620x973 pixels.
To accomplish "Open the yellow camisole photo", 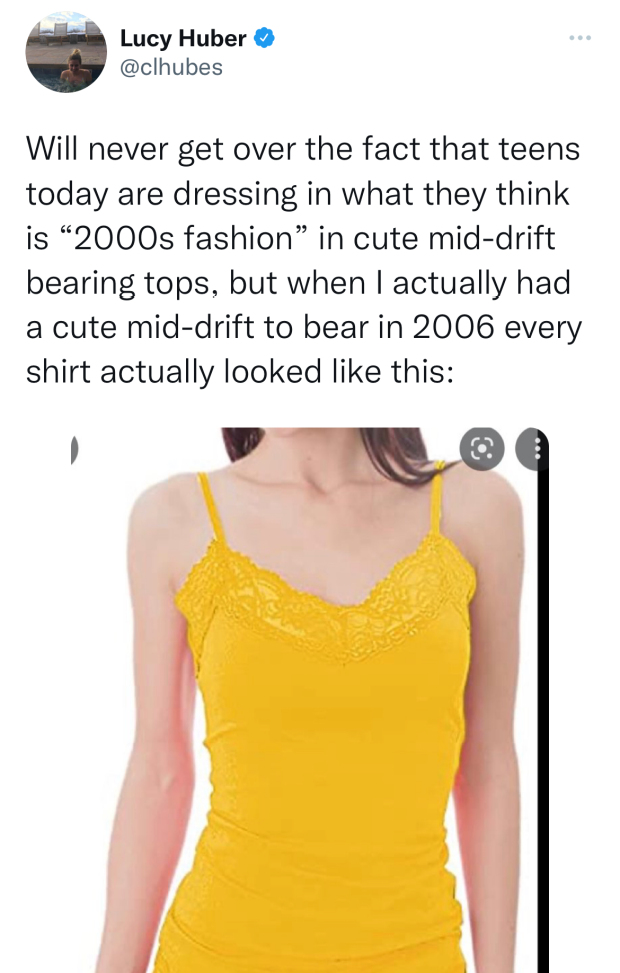I will (x=310, y=700).
